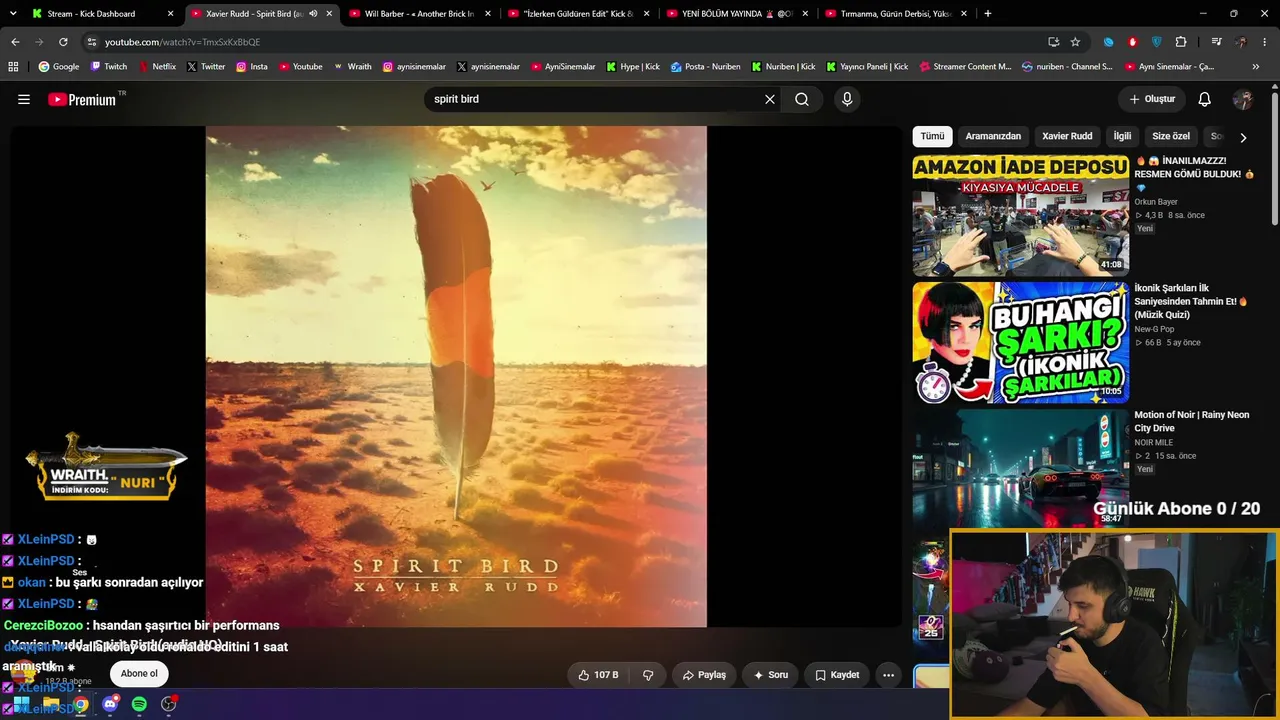Open YouTube notifications bell
This screenshot has height=720, width=1280.
[x=1205, y=99]
